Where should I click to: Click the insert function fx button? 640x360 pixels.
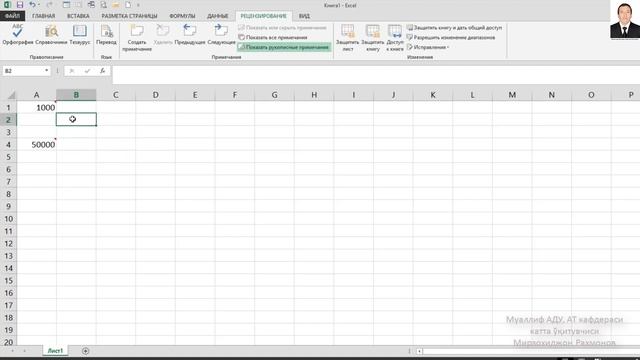click(x=102, y=71)
